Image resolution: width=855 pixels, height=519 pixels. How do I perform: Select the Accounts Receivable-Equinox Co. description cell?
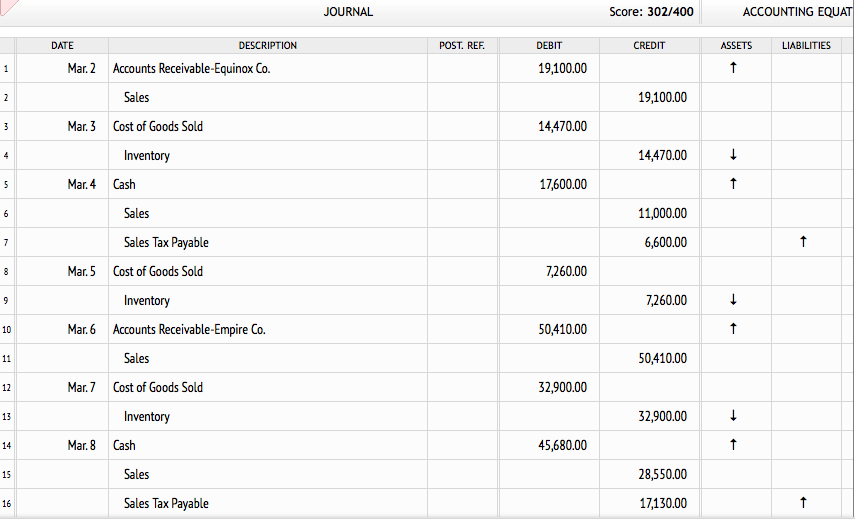[268, 69]
